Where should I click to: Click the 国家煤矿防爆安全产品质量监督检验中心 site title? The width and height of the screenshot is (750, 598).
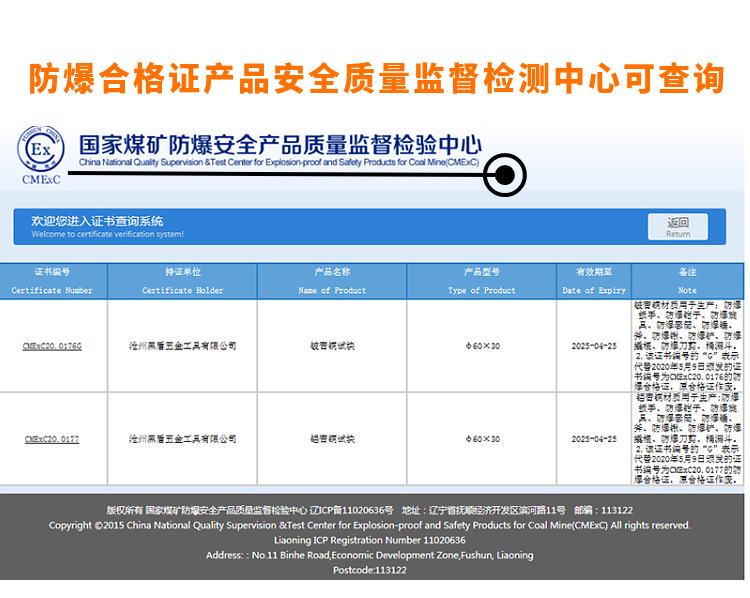click(x=280, y=145)
